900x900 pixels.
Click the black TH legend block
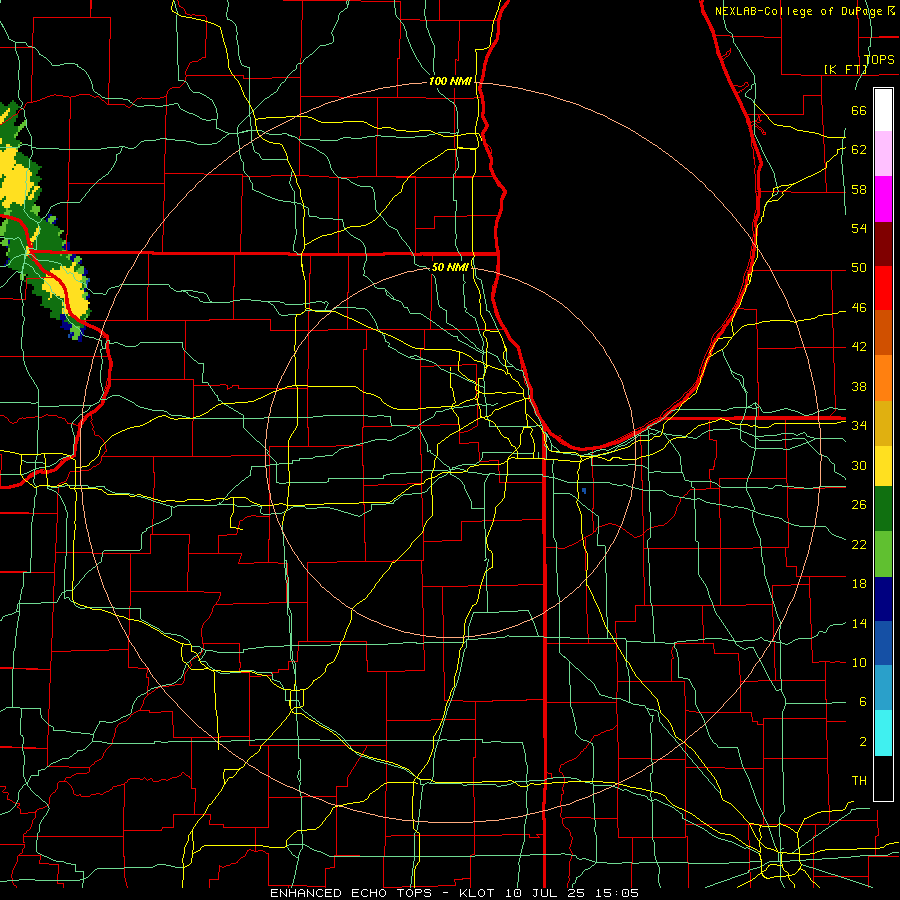pos(883,778)
